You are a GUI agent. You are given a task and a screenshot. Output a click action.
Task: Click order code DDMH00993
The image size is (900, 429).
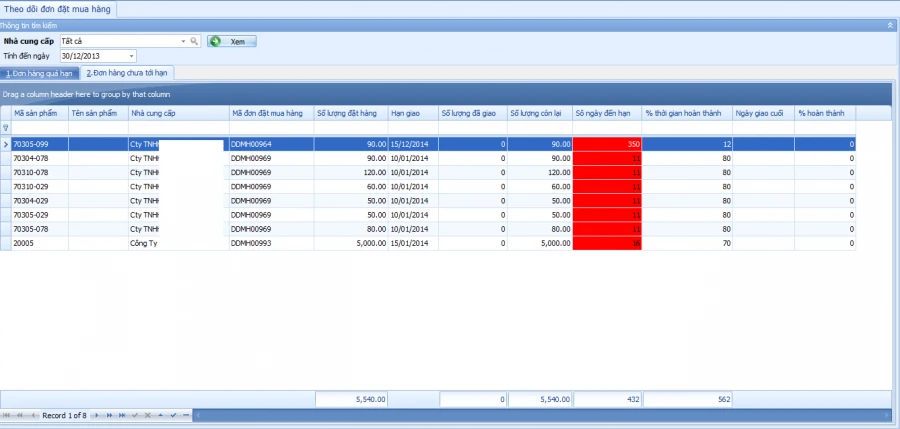(271, 243)
